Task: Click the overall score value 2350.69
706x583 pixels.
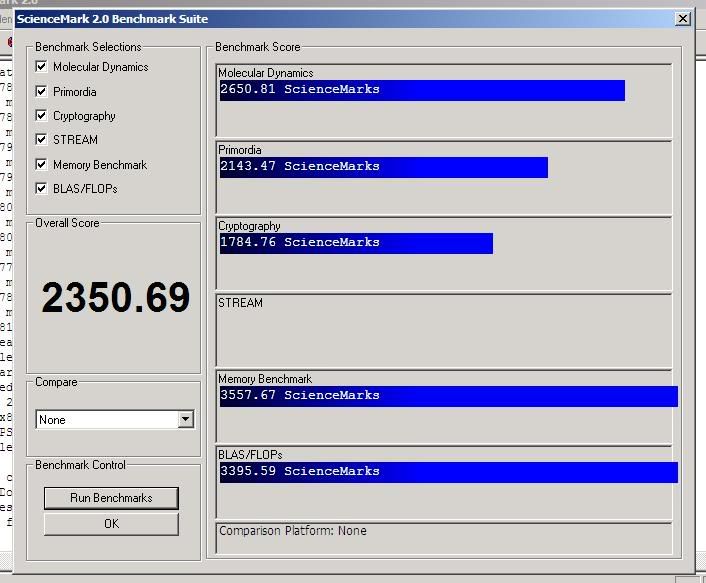Action: pos(116,297)
